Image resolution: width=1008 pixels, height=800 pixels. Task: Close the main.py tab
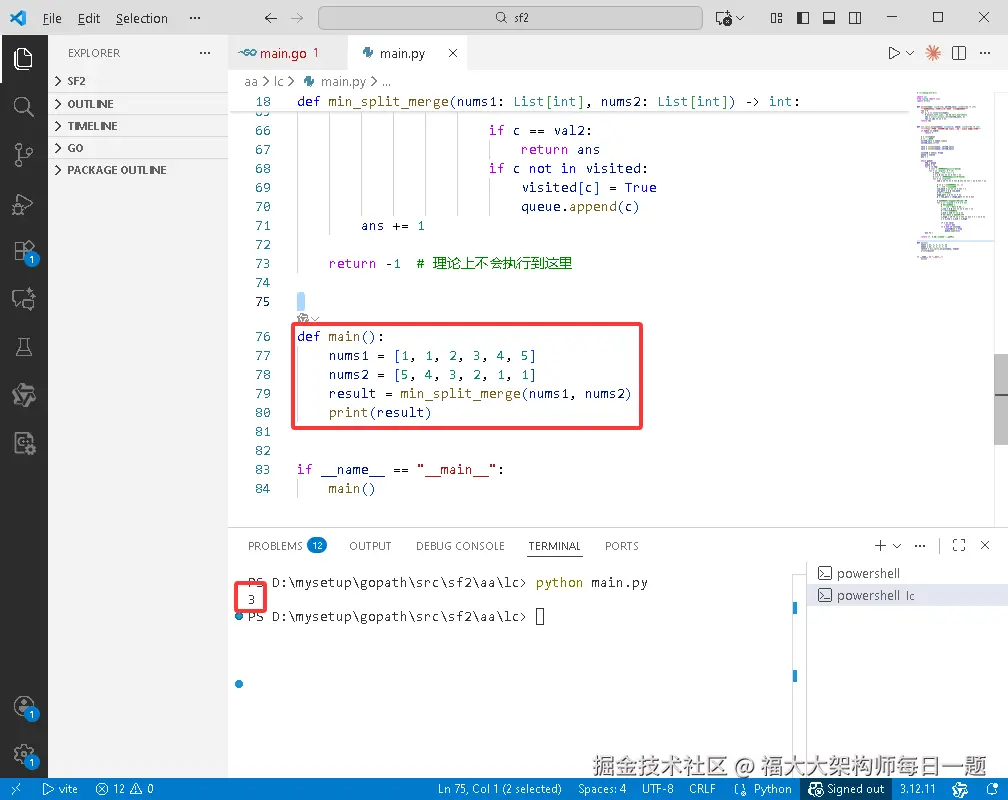click(453, 53)
